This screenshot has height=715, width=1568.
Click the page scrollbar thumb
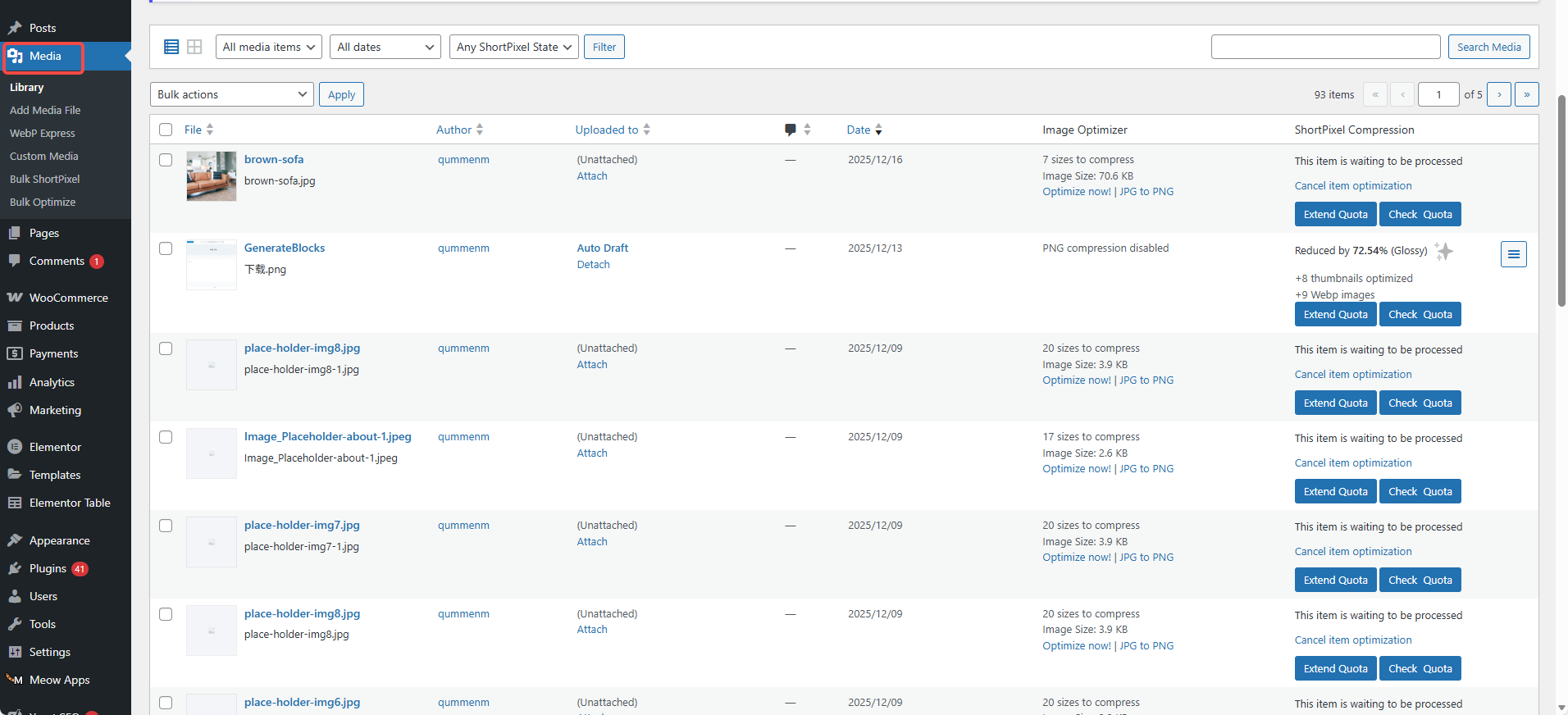click(x=1561, y=201)
